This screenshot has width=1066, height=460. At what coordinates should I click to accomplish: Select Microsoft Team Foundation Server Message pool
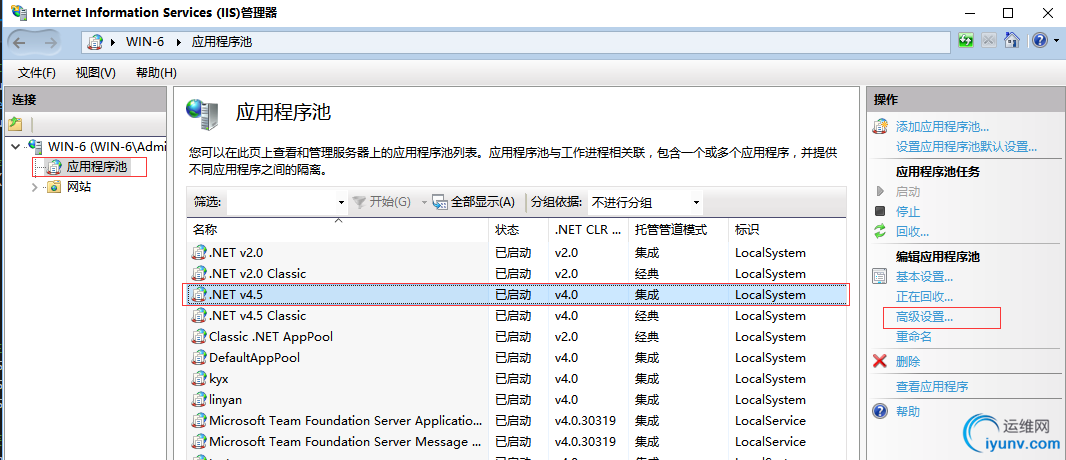347,442
